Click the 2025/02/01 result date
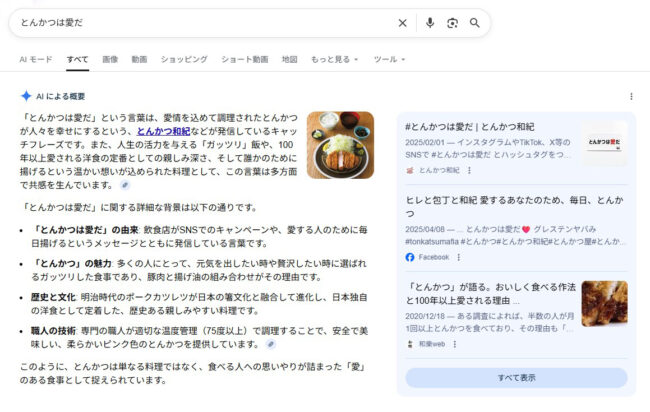This screenshot has width=650, height=412. click(424, 143)
